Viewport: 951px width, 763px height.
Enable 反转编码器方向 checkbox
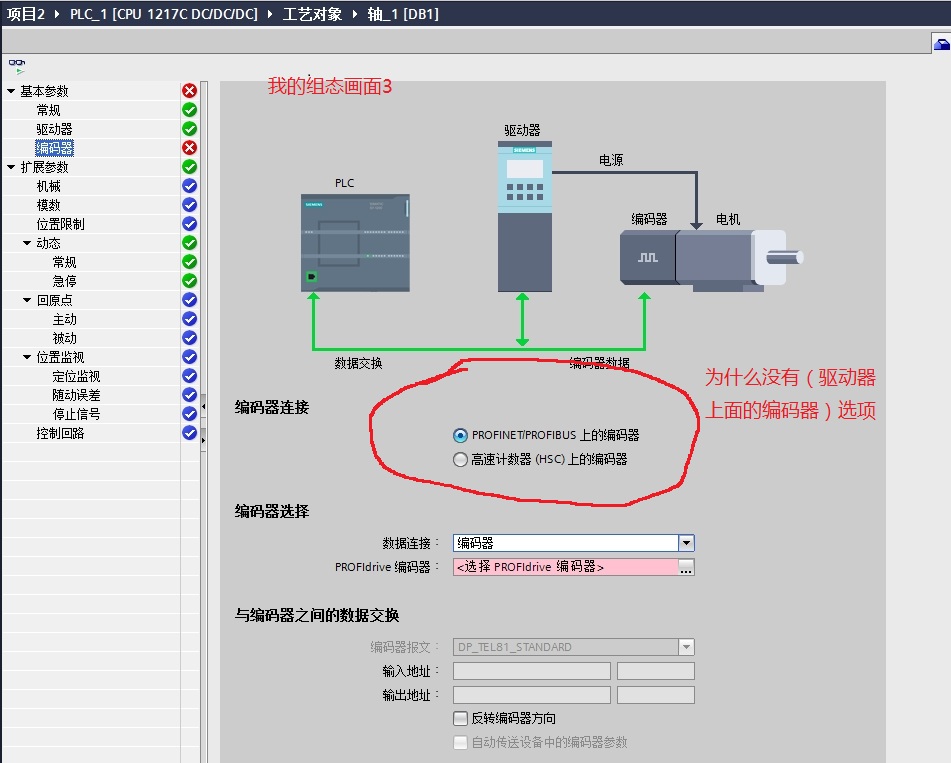pos(460,718)
